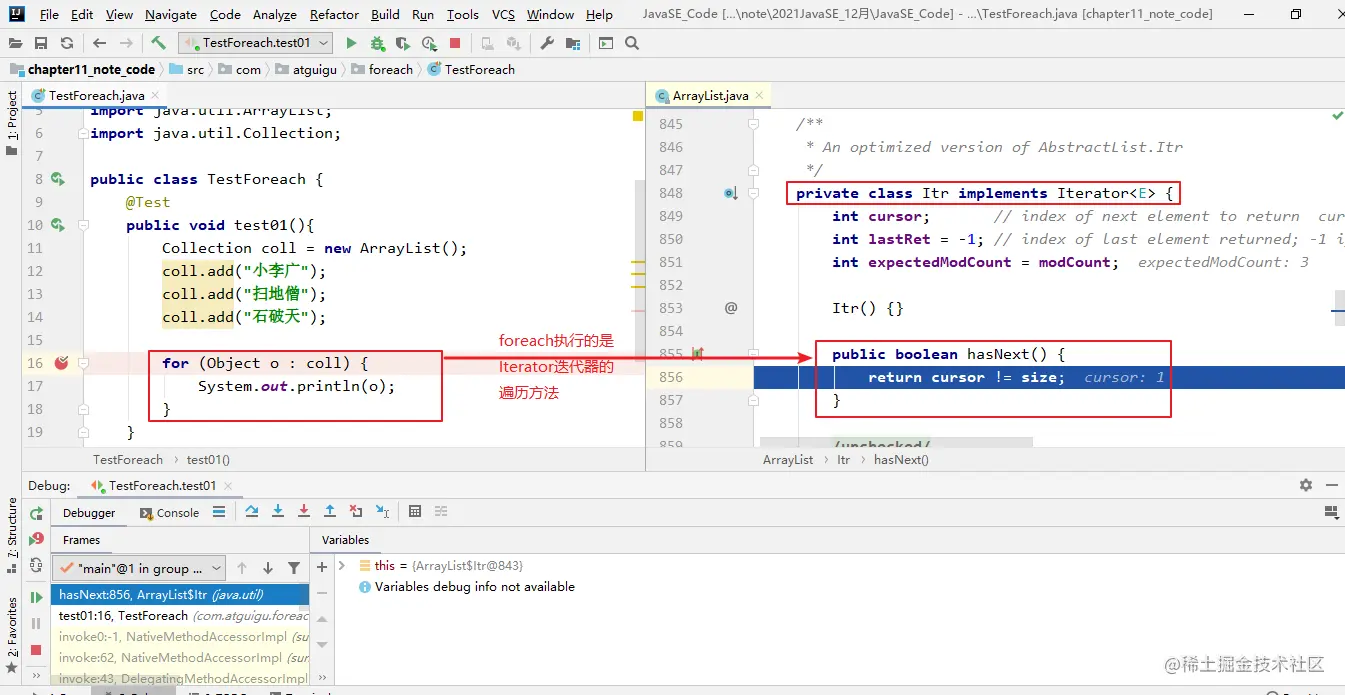Select next frame with down arrow icon
Viewport: 1345px width, 695px height.
click(x=268, y=568)
